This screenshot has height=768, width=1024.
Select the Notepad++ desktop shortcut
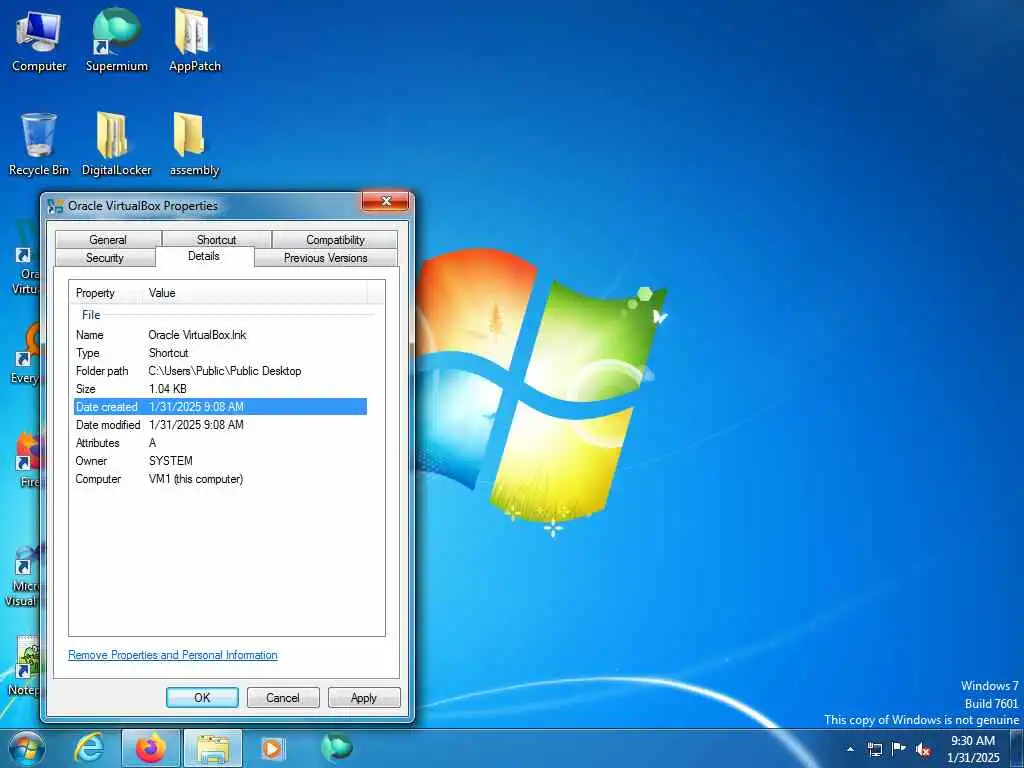tap(25, 665)
